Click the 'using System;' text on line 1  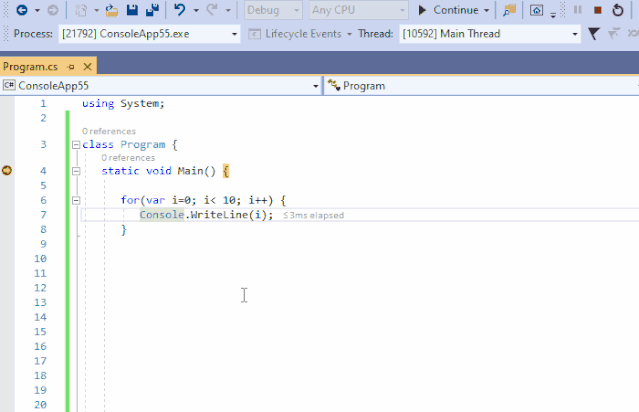click(x=123, y=104)
